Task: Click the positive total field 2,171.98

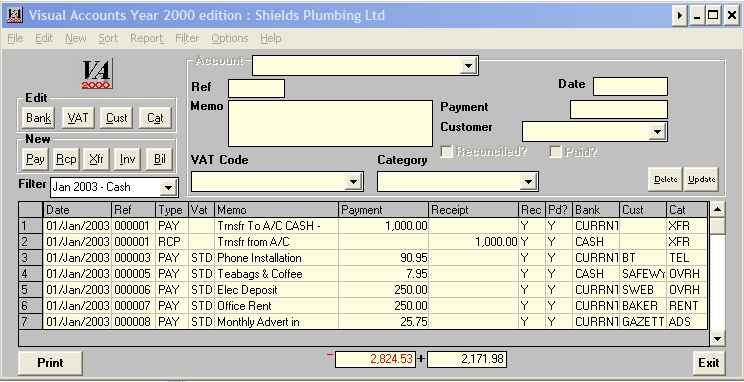Action: pyautogui.click(x=467, y=359)
